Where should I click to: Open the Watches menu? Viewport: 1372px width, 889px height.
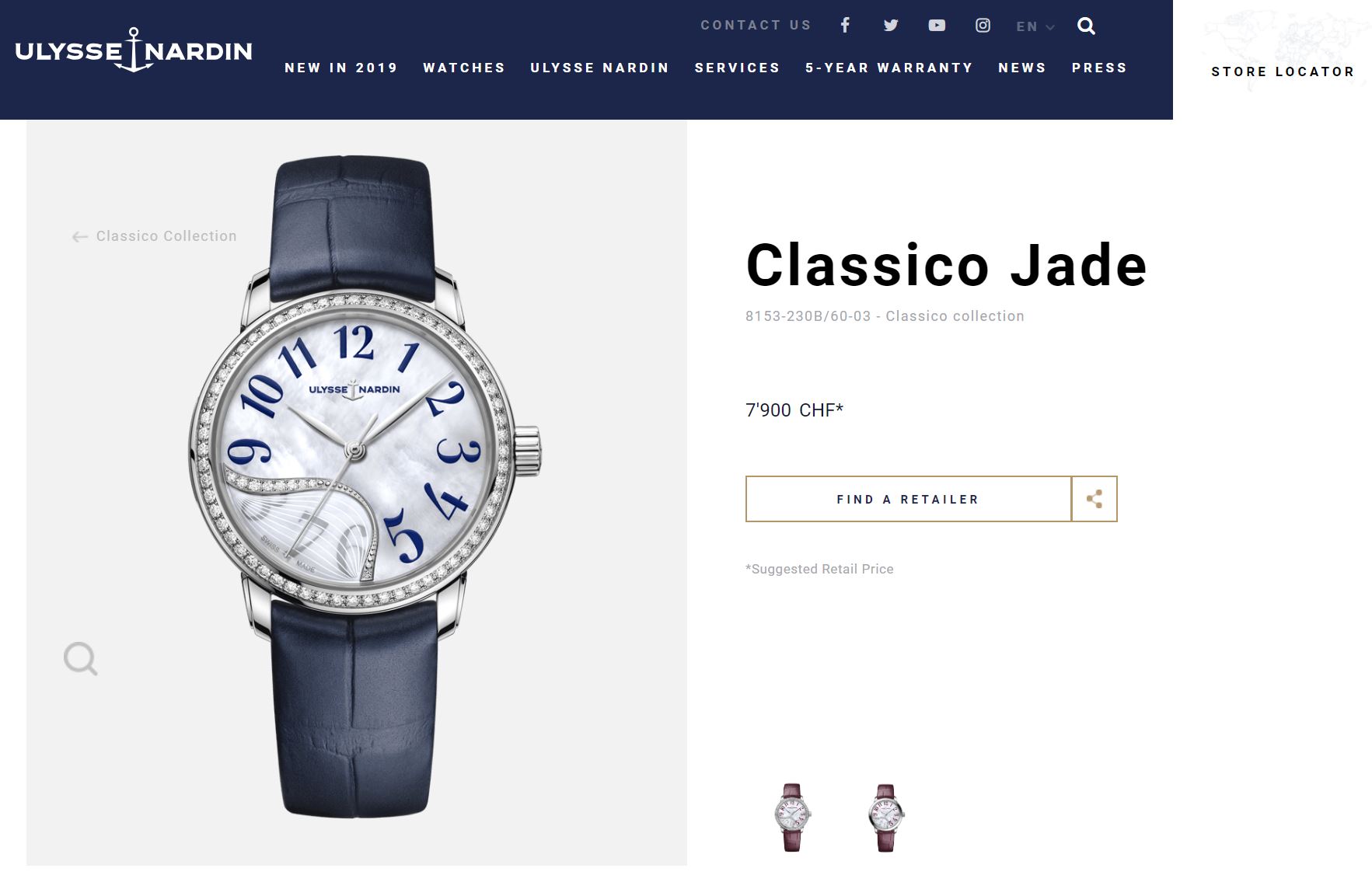[464, 68]
